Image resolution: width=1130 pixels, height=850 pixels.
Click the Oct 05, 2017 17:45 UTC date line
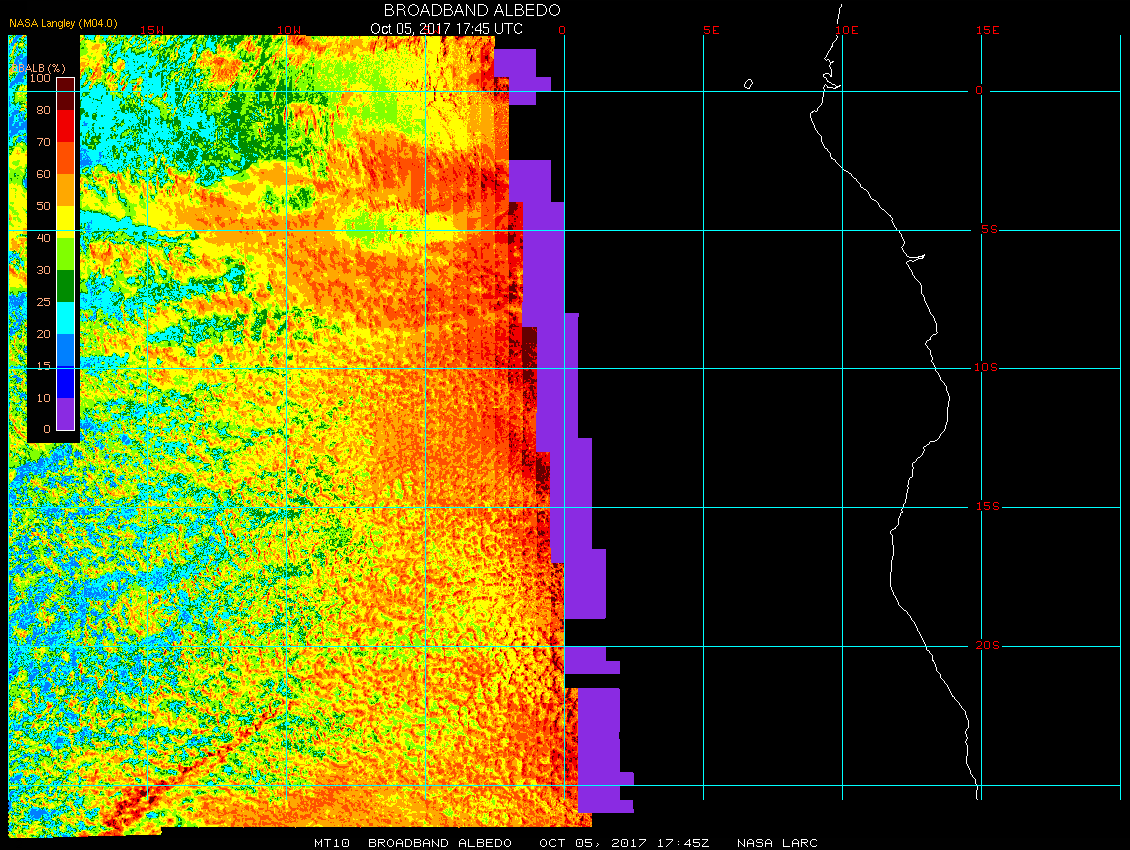(446, 29)
